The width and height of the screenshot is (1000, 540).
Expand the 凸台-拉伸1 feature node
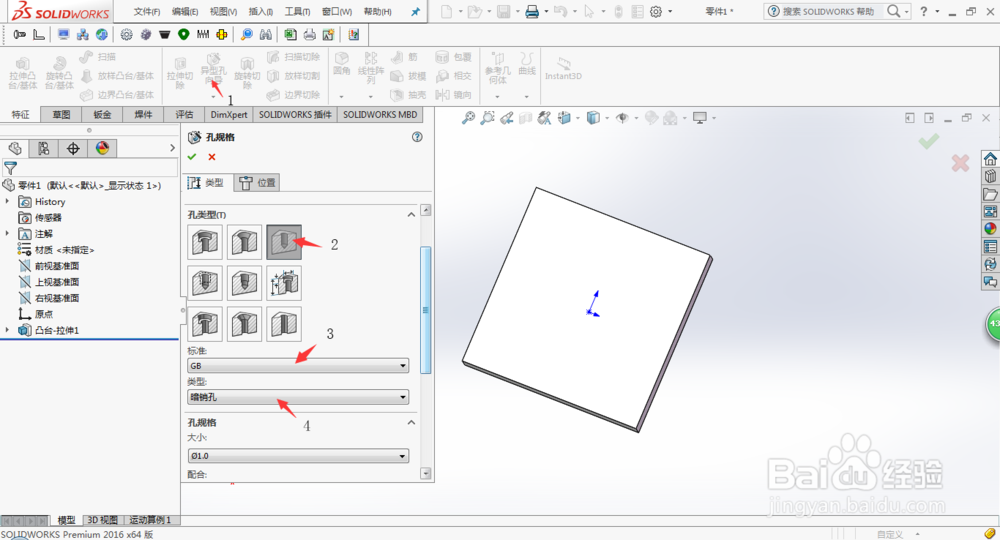pyautogui.click(x=8, y=330)
